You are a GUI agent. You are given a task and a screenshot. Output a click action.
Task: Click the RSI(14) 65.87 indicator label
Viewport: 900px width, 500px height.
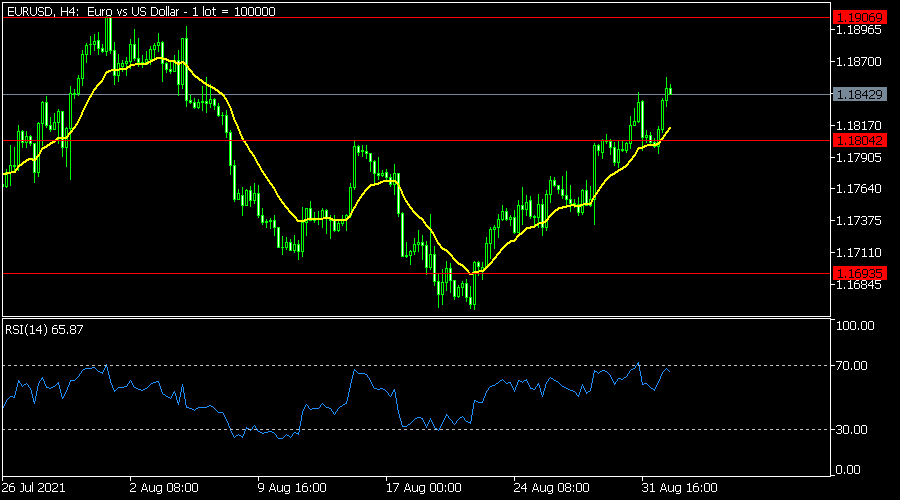tap(44, 330)
